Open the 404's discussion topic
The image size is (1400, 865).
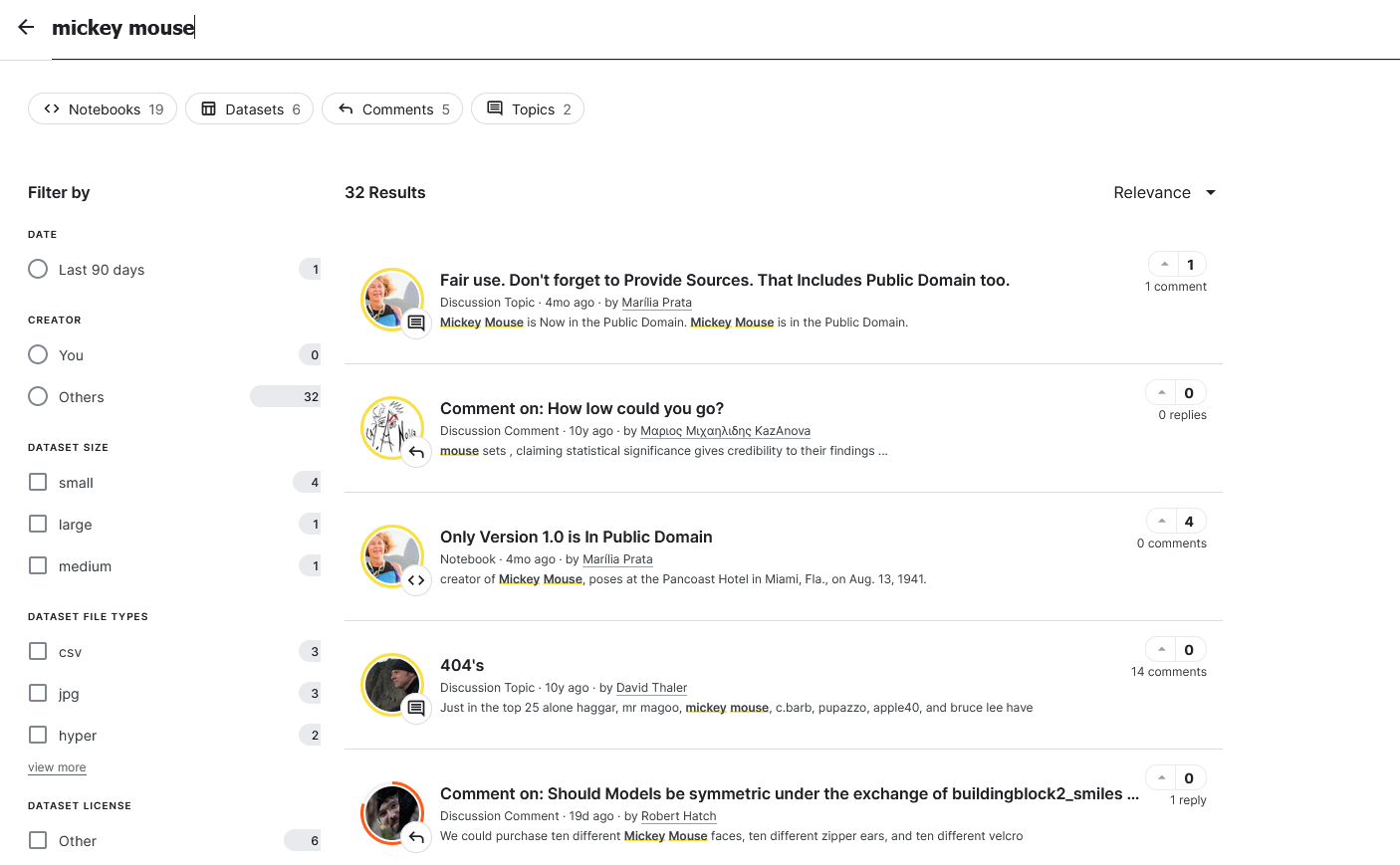tap(462, 665)
